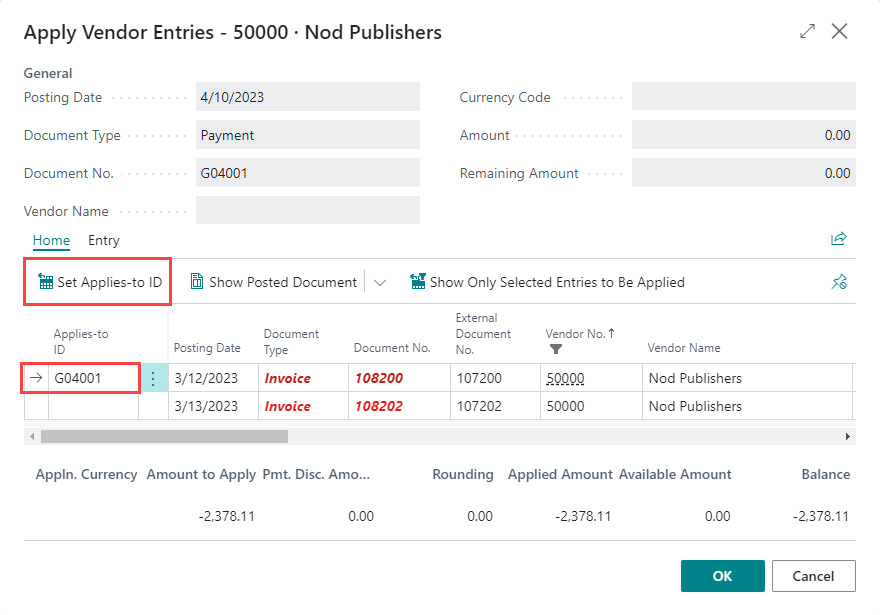Viewport: 880px width, 615px height.
Task: Click the Show Only Selected Entries icon
Action: tap(417, 281)
